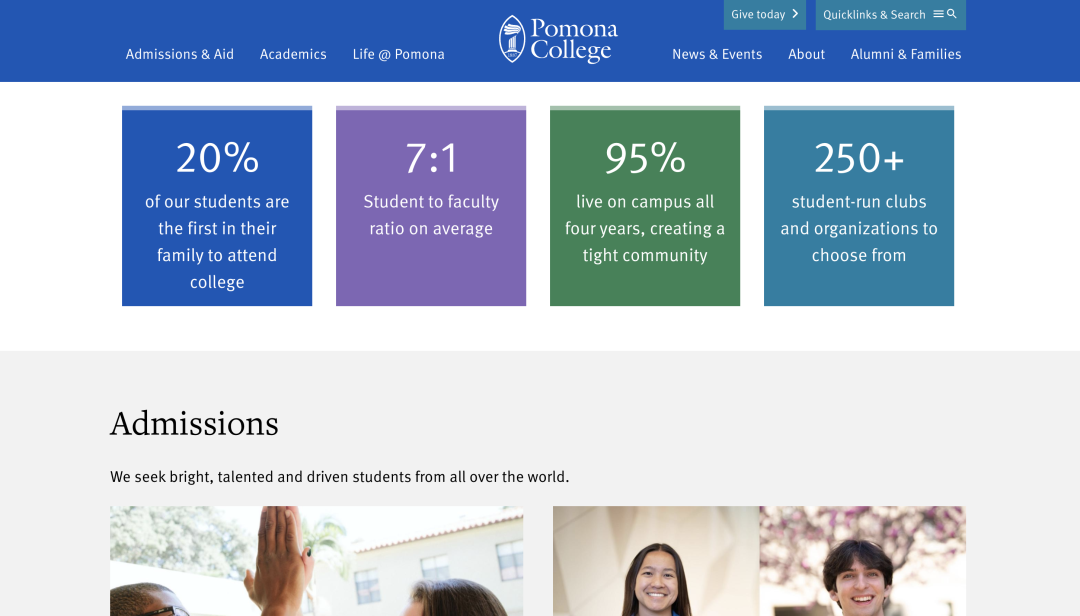Click the green 95% live on campus card
Screen dimensions: 1080x616
(645, 207)
